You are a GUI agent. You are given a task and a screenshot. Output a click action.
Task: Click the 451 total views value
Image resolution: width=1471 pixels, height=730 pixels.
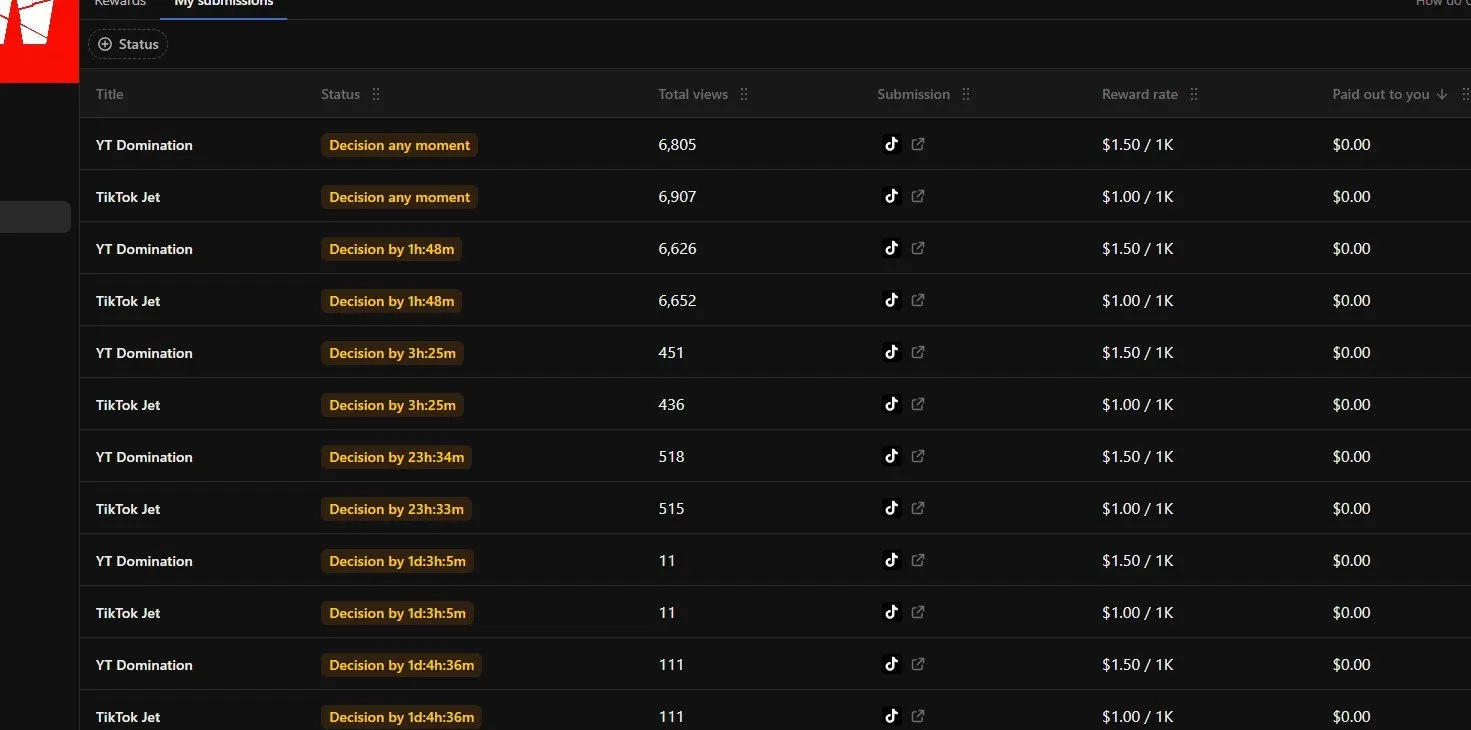[x=671, y=353]
